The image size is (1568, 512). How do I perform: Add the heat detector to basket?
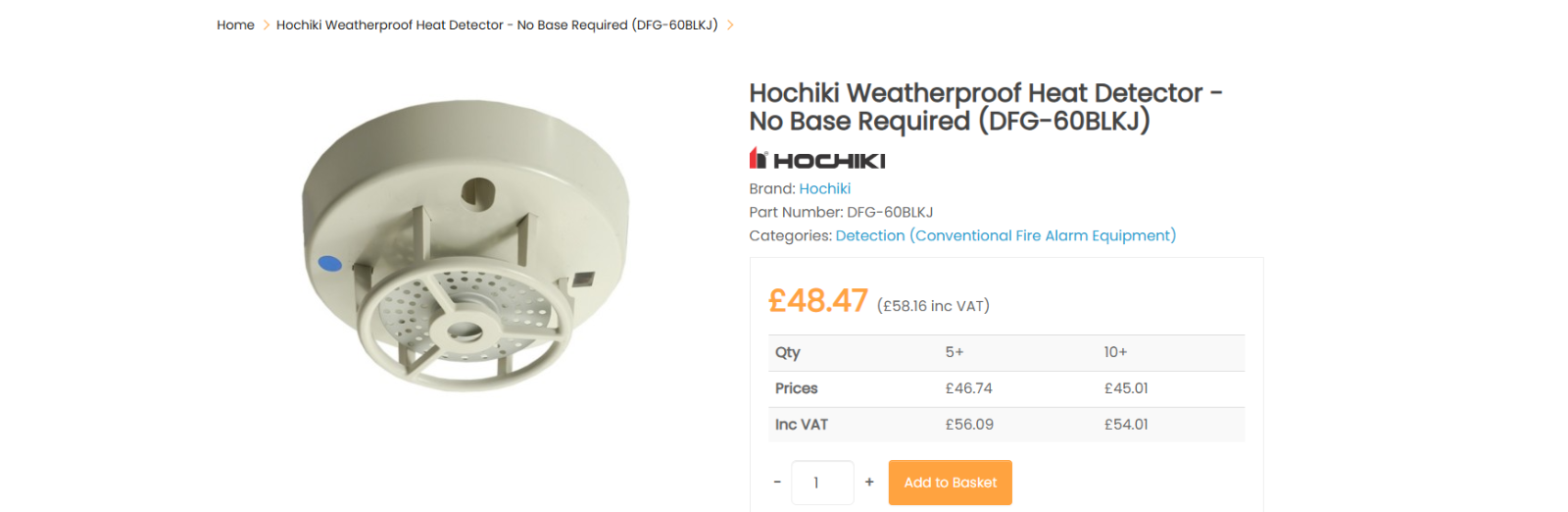click(951, 483)
